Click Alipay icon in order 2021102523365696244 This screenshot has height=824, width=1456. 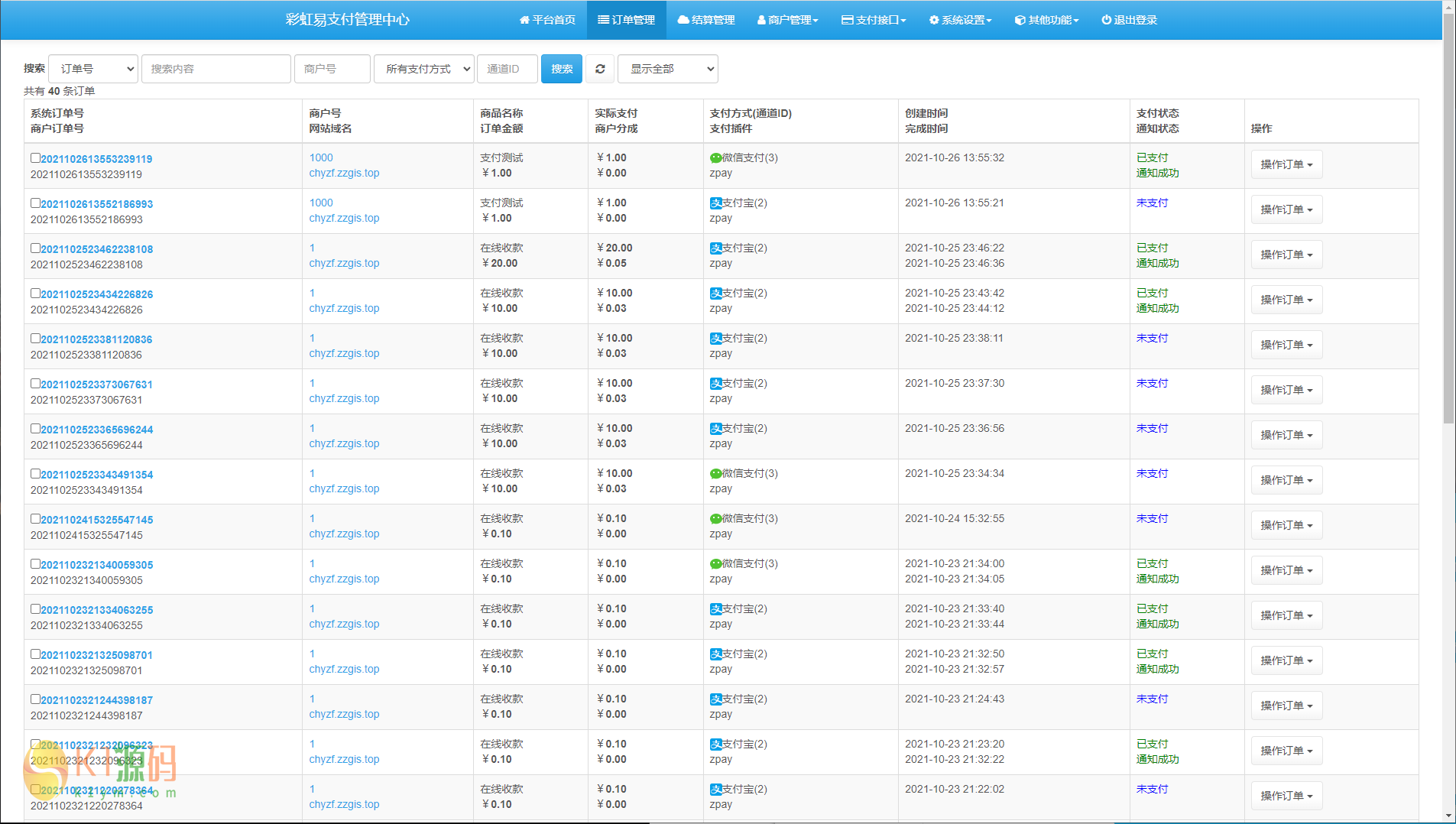tap(715, 429)
